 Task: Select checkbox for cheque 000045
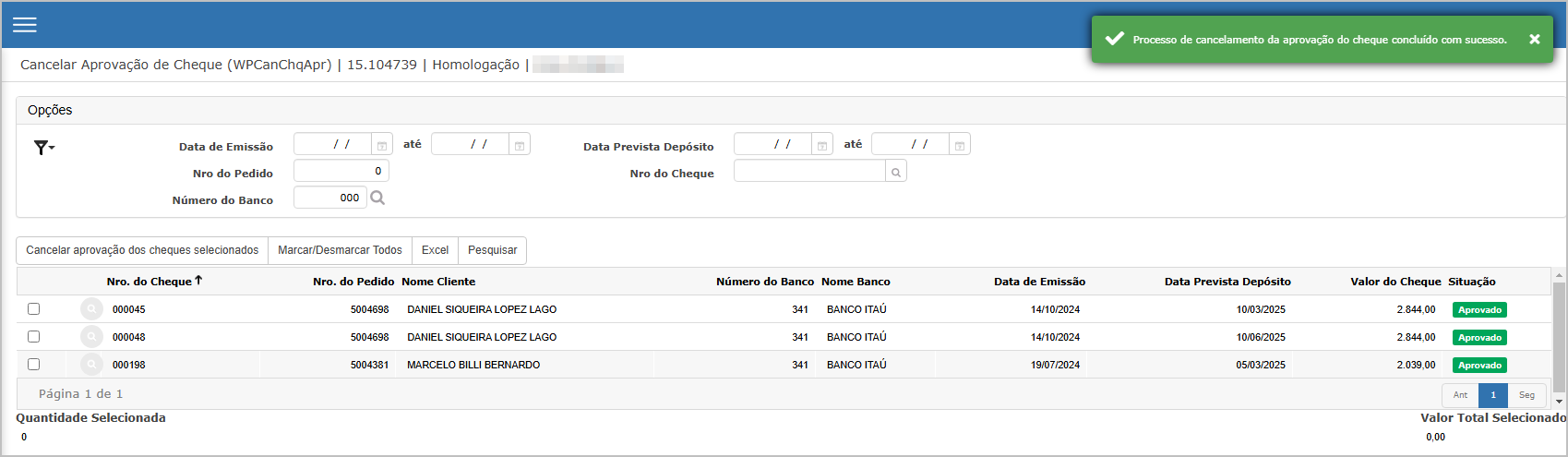pyautogui.click(x=34, y=309)
